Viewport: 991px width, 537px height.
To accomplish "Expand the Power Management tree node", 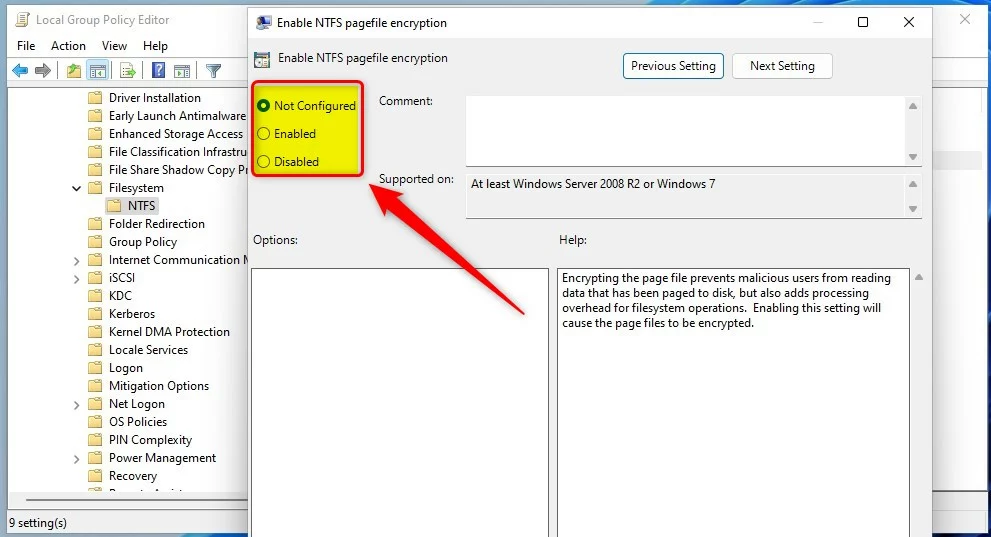I will pyautogui.click(x=76, y=459).
